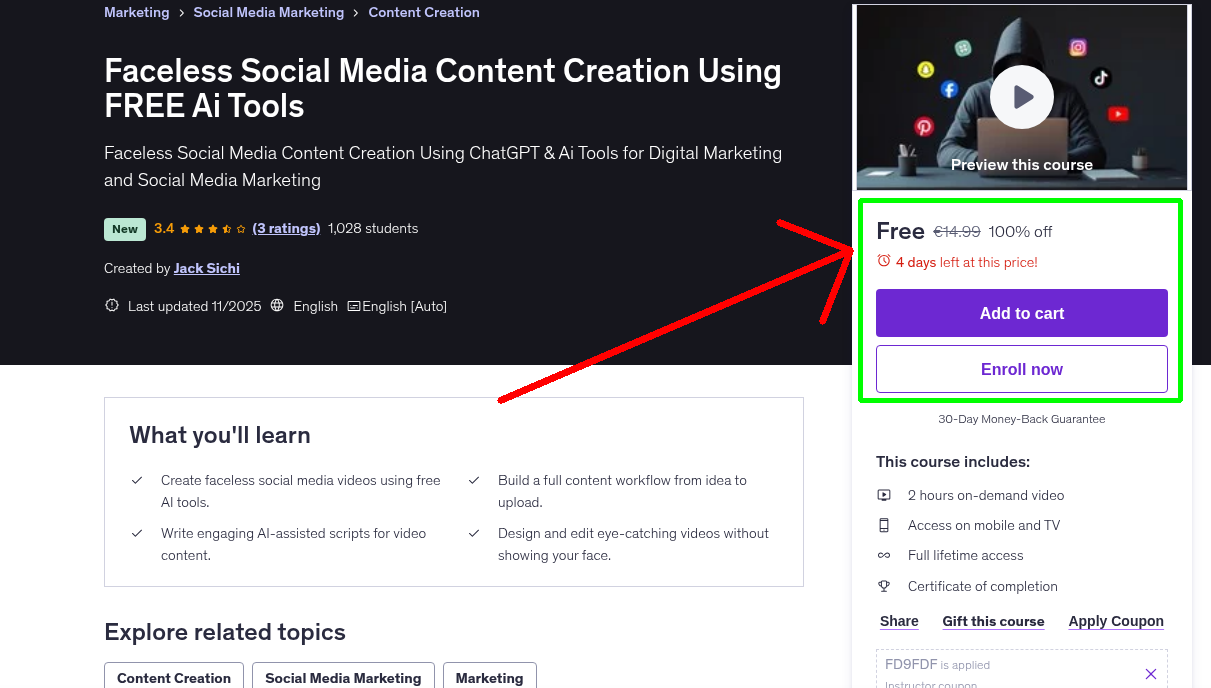Click the mobile and TV access icon
This screenshot has width=1211, height=688.
pos(884,525)
